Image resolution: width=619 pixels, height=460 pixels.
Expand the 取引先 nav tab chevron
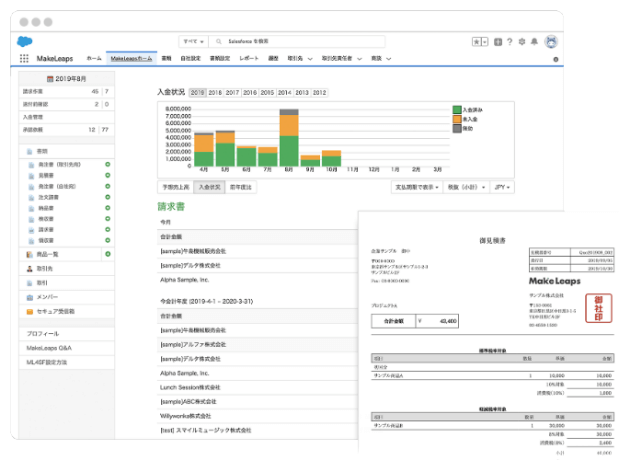coord(310,59)
